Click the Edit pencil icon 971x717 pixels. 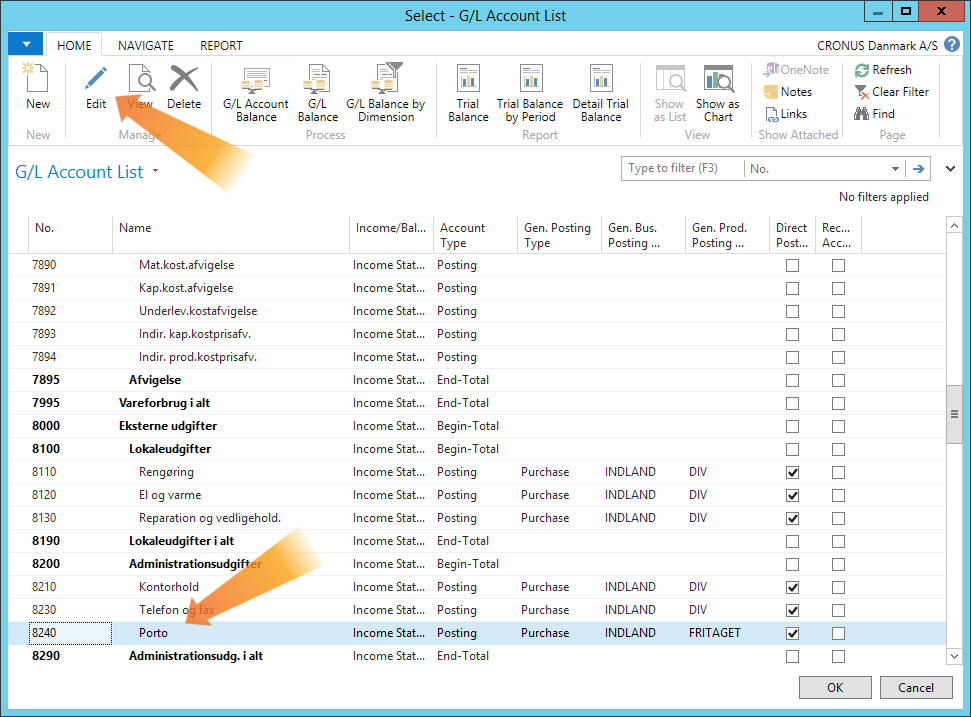96,79
